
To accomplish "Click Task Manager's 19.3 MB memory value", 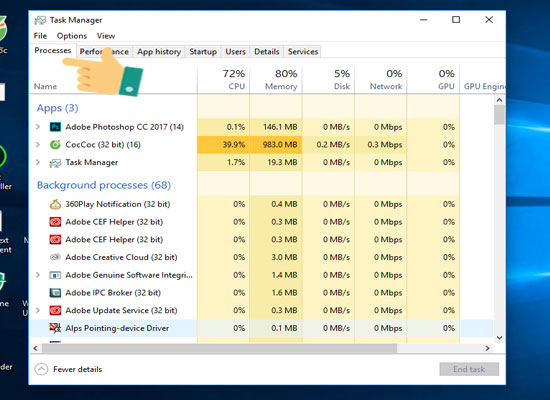I will pos(282,162).
